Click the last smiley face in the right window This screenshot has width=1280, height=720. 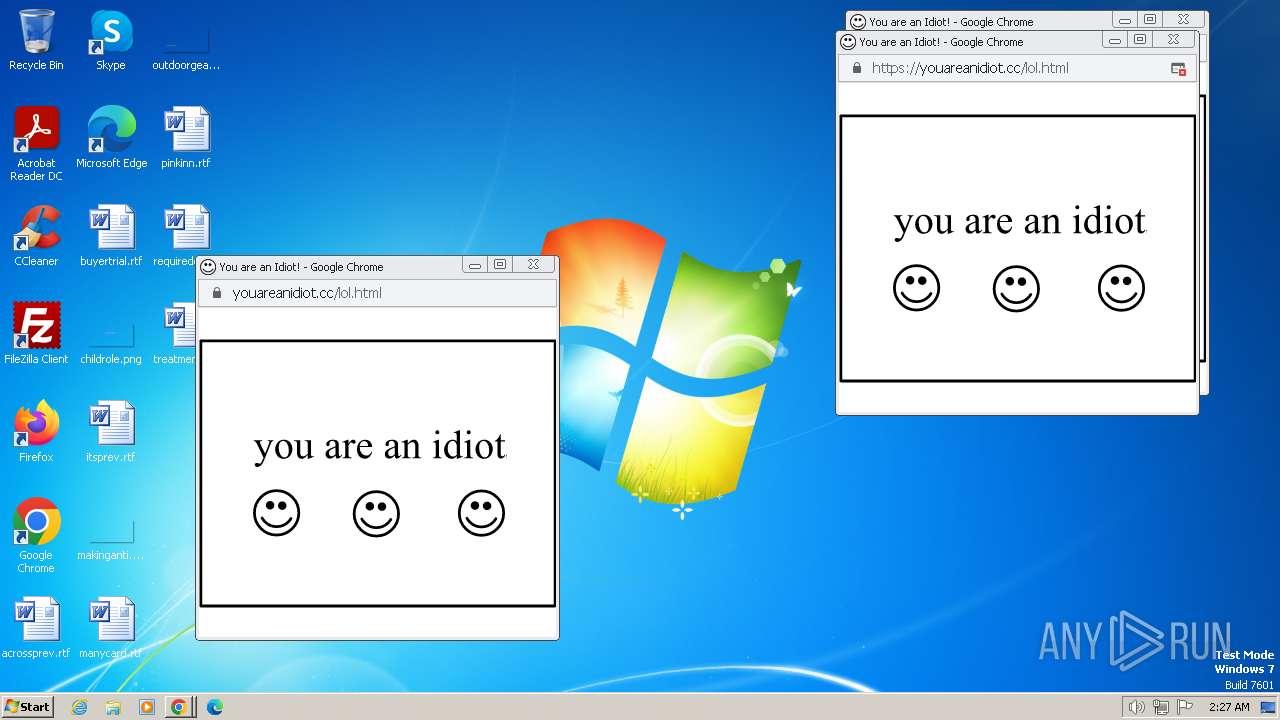(x=1121, y=288)
